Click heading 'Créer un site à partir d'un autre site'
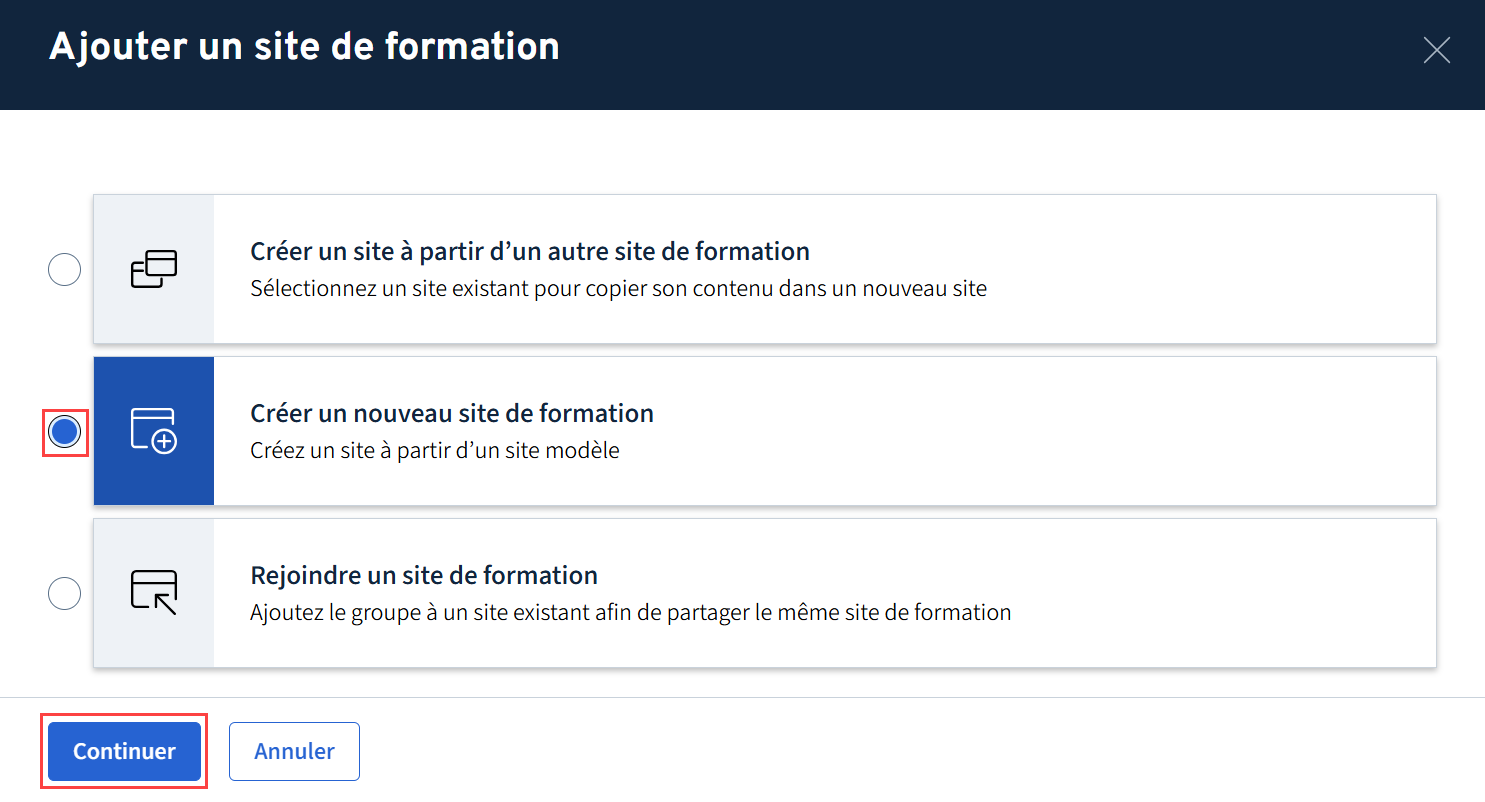The height and width of the screenshot is (802, 1485). point(529,250)
